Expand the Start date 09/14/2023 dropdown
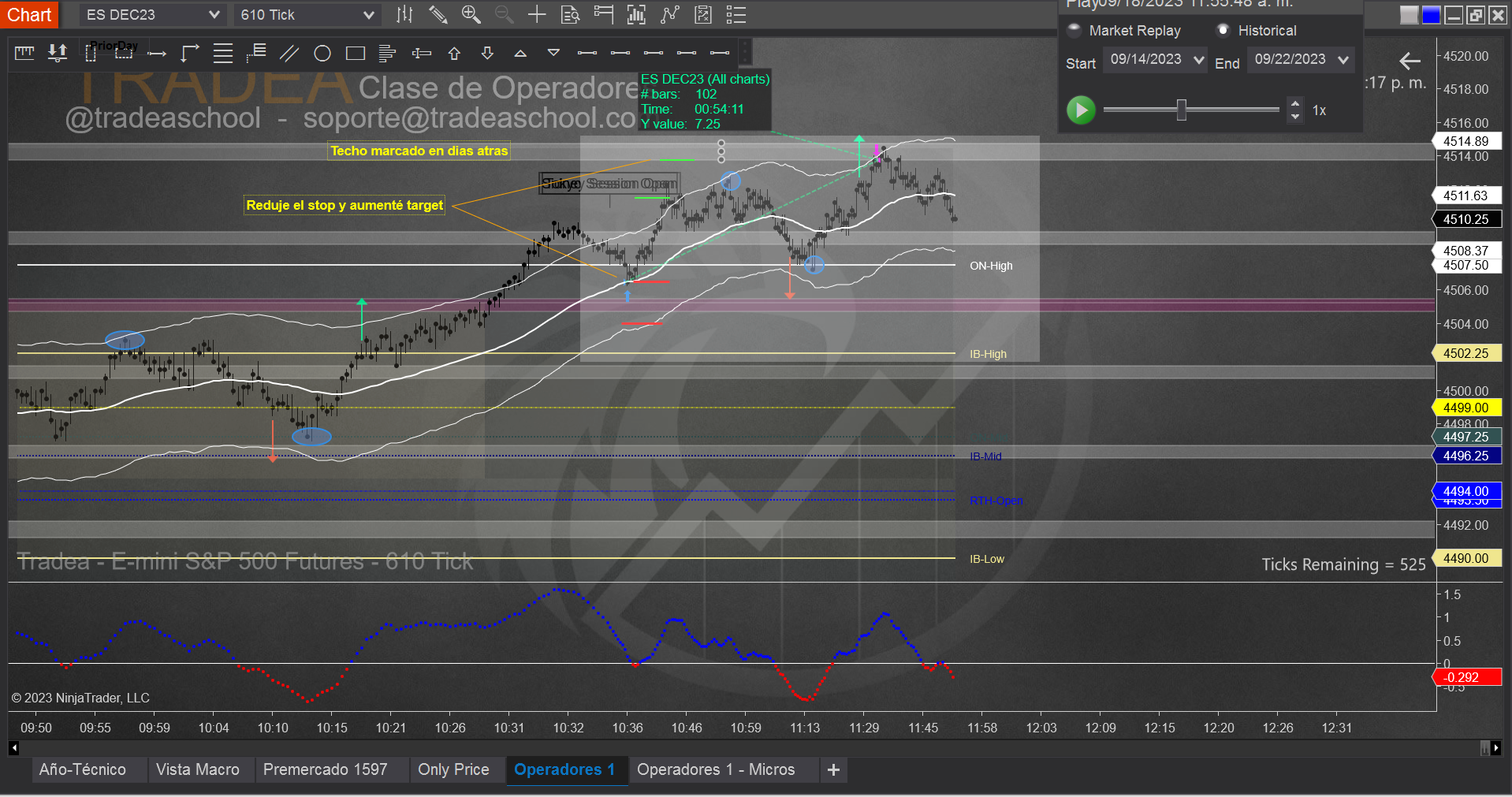Screen dimensions: 1512x797 (x=1156, y=59)
